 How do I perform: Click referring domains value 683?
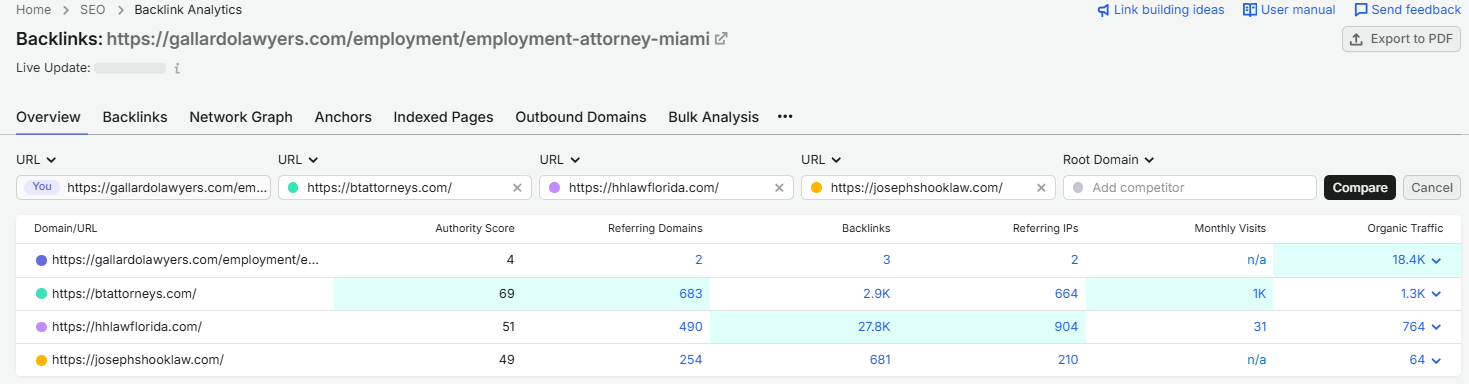(x=690, y=294)
